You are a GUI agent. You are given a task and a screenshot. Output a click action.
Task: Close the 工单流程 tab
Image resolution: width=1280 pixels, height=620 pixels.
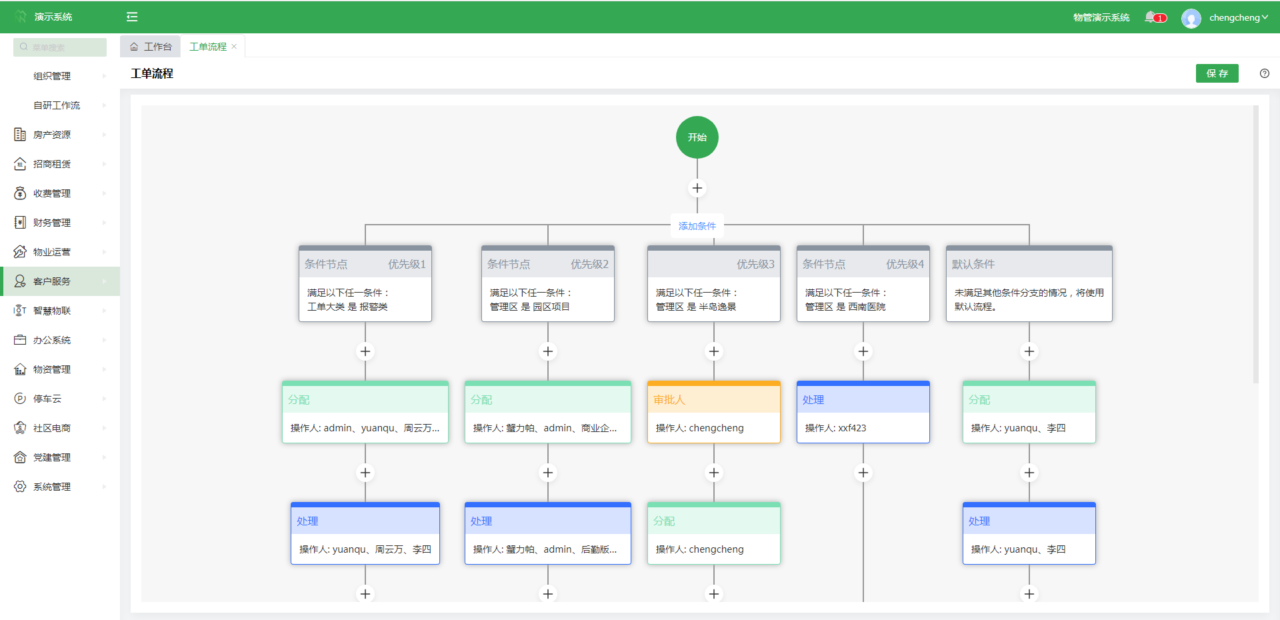(x=234, y=47)
